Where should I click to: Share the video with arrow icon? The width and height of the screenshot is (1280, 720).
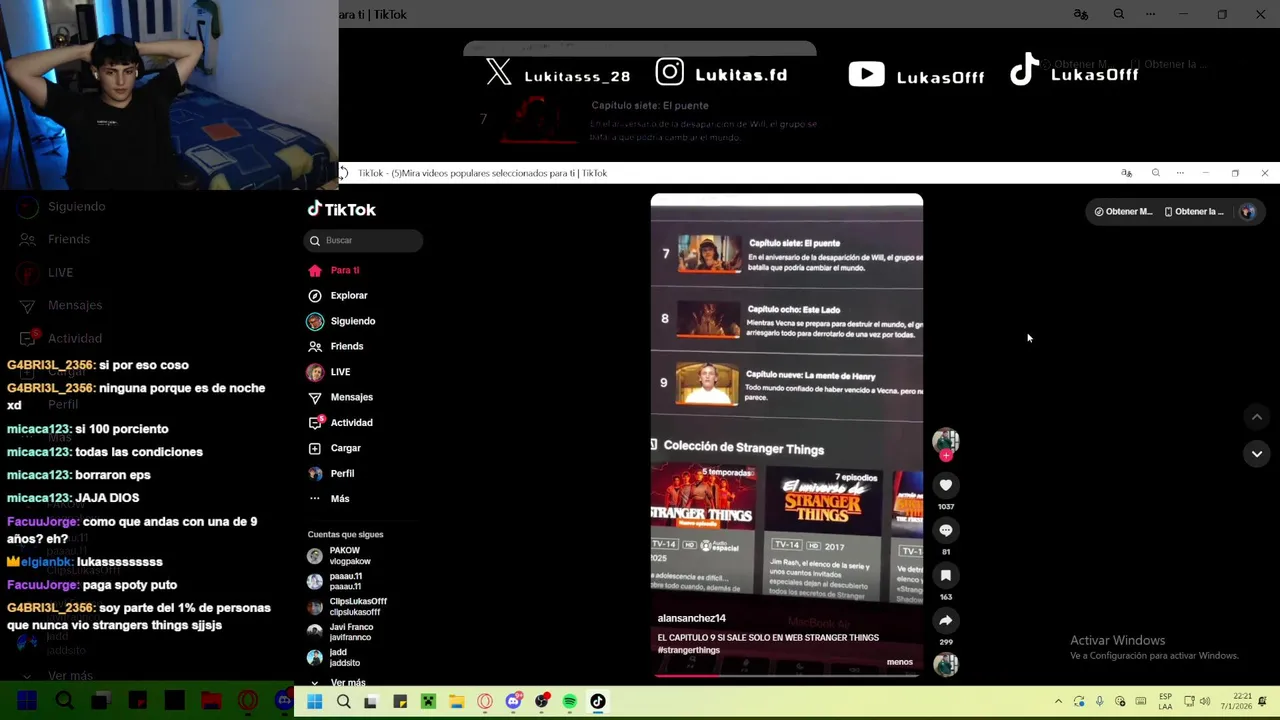pos(945,620)
